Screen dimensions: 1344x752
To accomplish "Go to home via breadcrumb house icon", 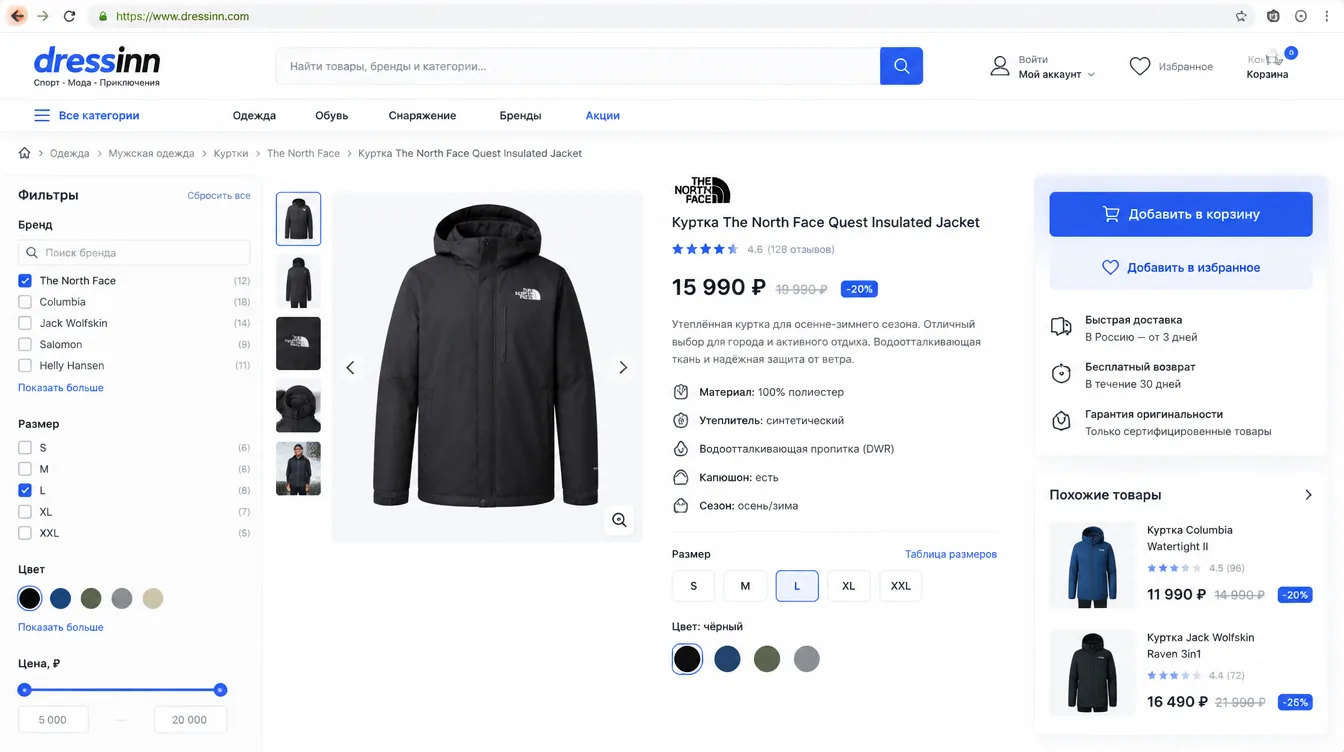I will [x=24, y=153].
